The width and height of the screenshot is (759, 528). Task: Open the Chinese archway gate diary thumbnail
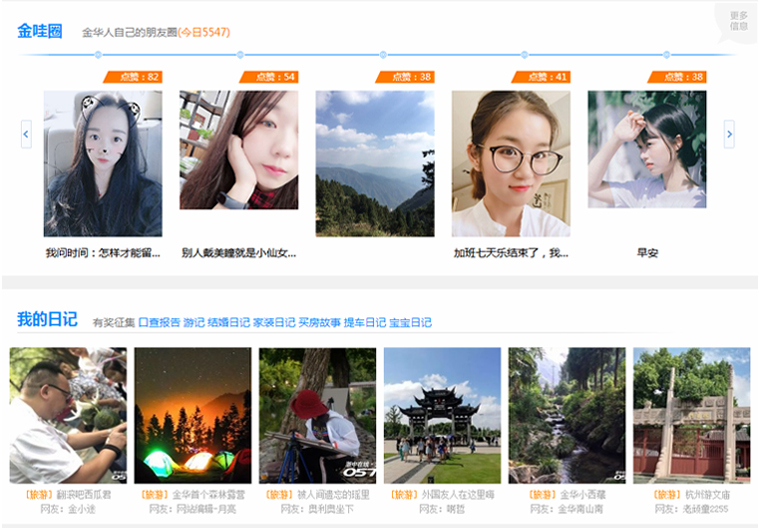tap(442, 415)
